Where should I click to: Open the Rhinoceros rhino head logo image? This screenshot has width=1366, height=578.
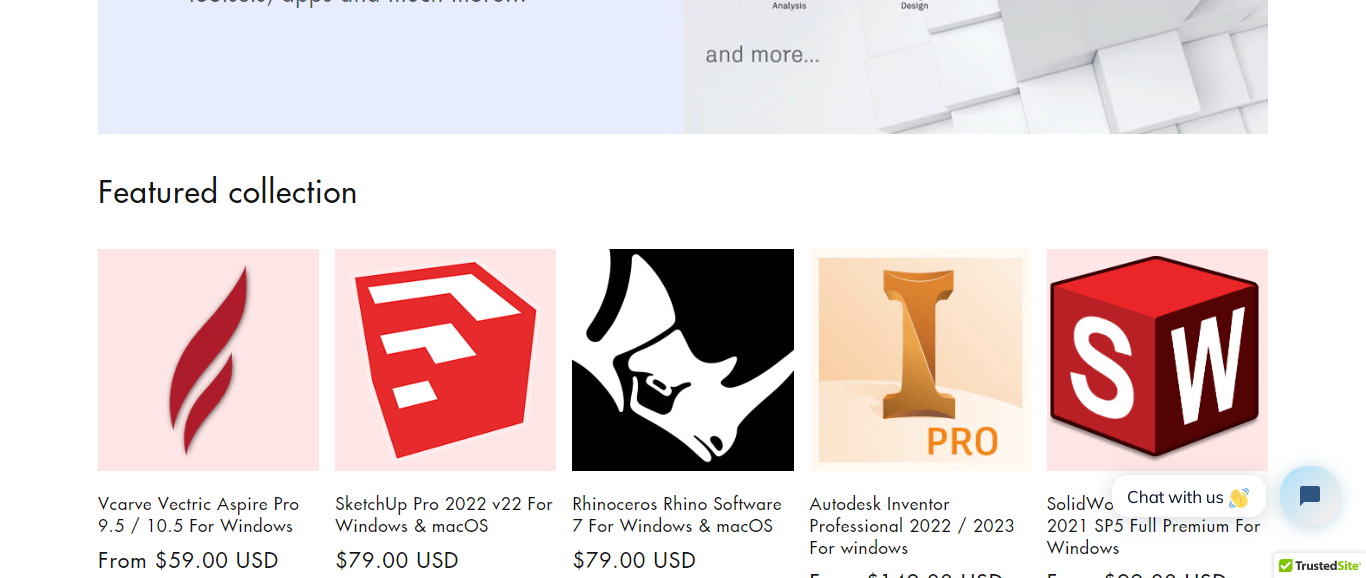pos(683,360)
